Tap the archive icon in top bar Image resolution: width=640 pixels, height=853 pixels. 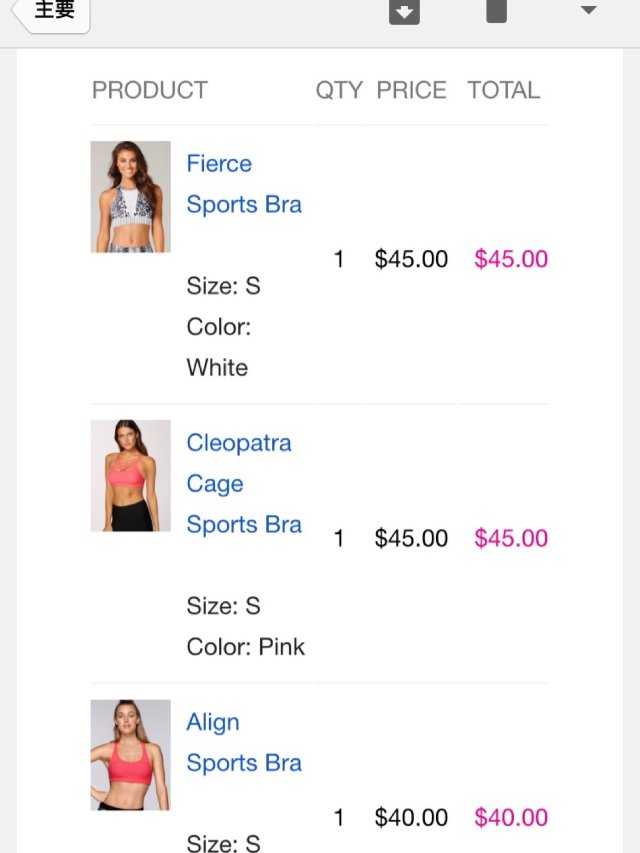pyautogui.click(x=404, y=11)
